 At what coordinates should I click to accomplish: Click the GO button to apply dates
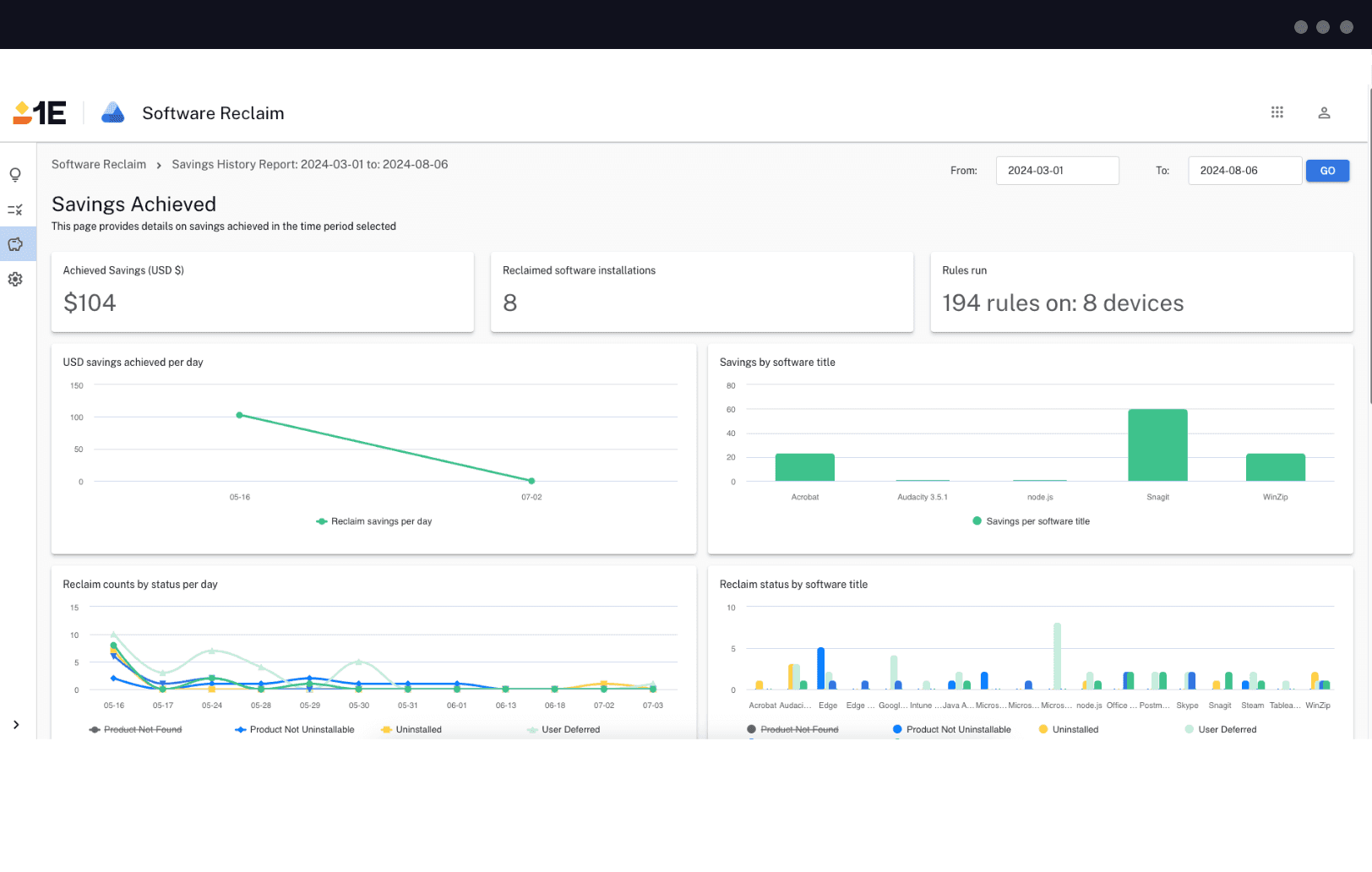[x=1327, y=170]
